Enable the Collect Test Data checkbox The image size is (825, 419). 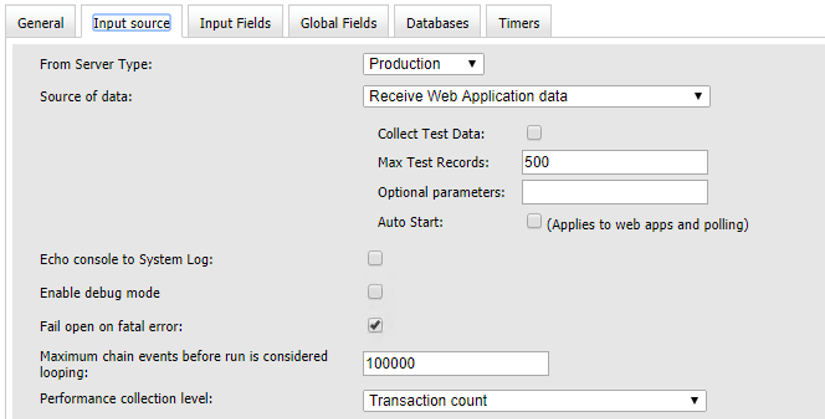(534, 132)
